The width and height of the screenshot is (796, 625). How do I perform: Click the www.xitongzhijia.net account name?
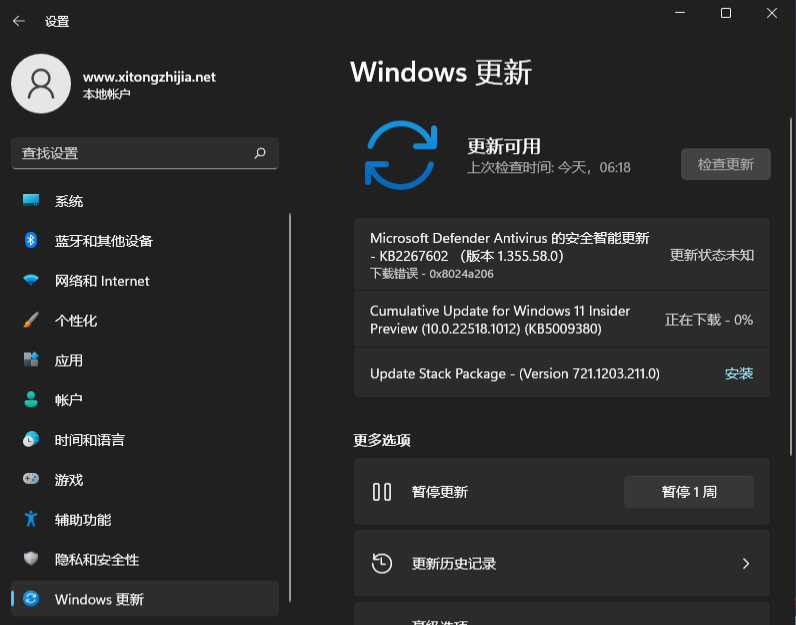click(x=149, y=77)
